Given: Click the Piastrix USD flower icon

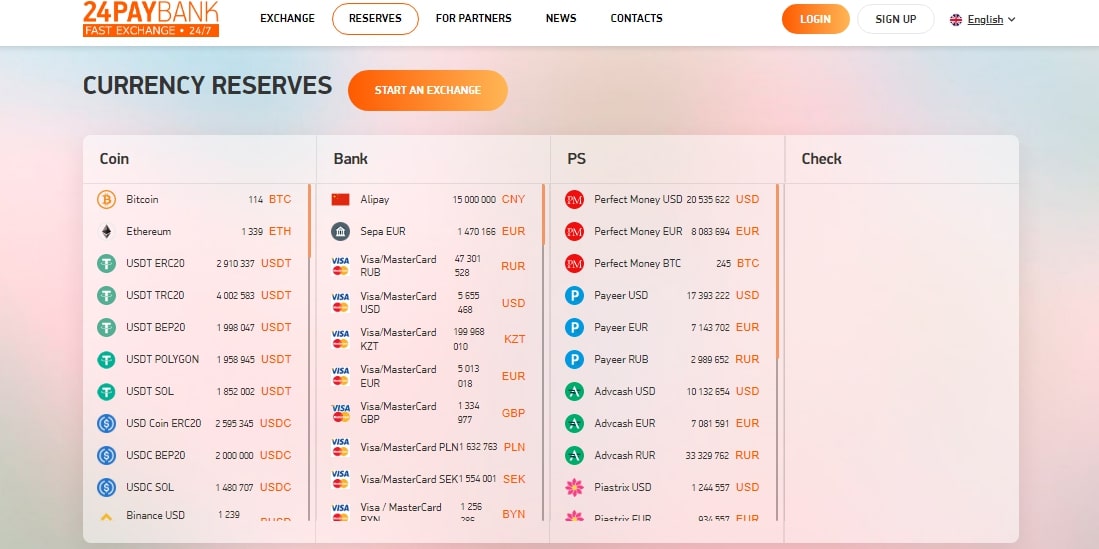Looking at the screenshot, I should coord(574,487).
